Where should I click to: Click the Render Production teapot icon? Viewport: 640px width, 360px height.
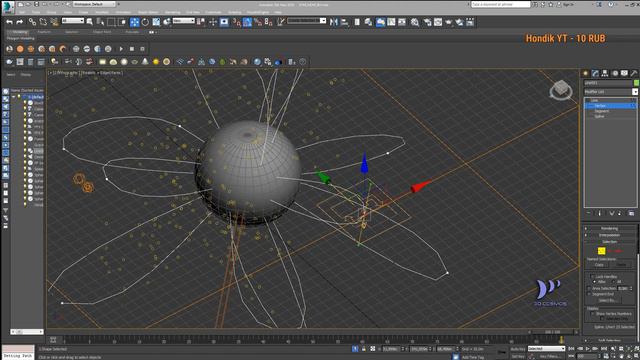pyautogui.click(x=449, y=22)
